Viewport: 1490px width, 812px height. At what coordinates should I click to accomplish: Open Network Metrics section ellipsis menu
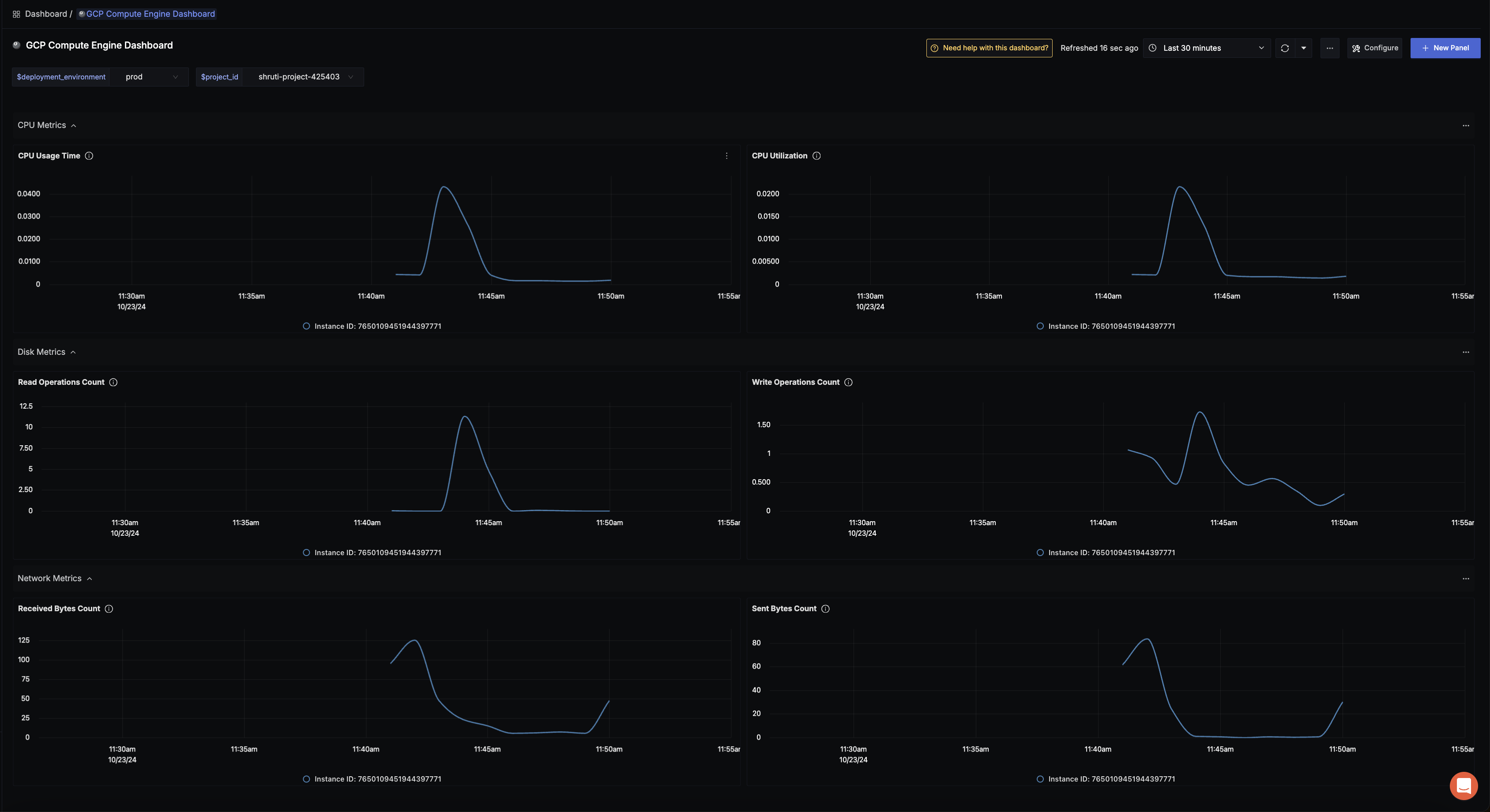(1466, 579)
